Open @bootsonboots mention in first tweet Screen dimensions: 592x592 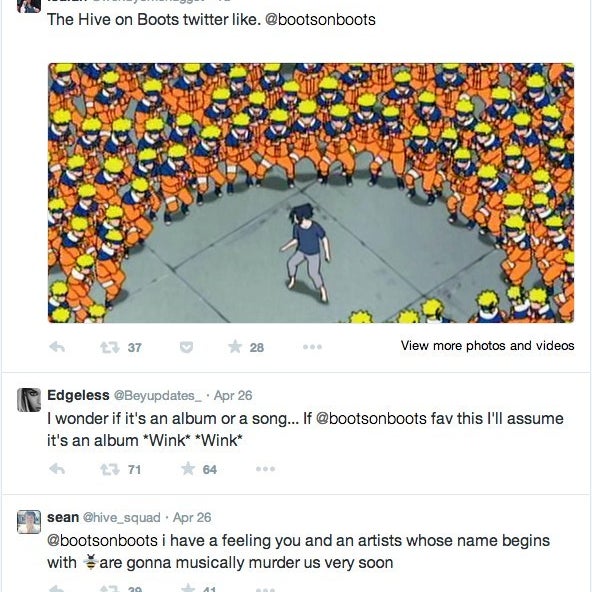(320, 20)
